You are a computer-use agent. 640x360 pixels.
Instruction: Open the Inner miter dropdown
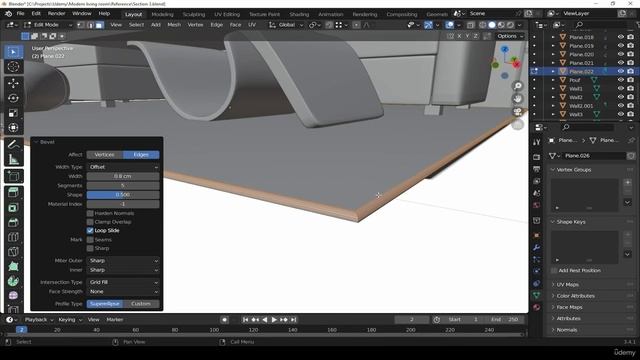123,270
